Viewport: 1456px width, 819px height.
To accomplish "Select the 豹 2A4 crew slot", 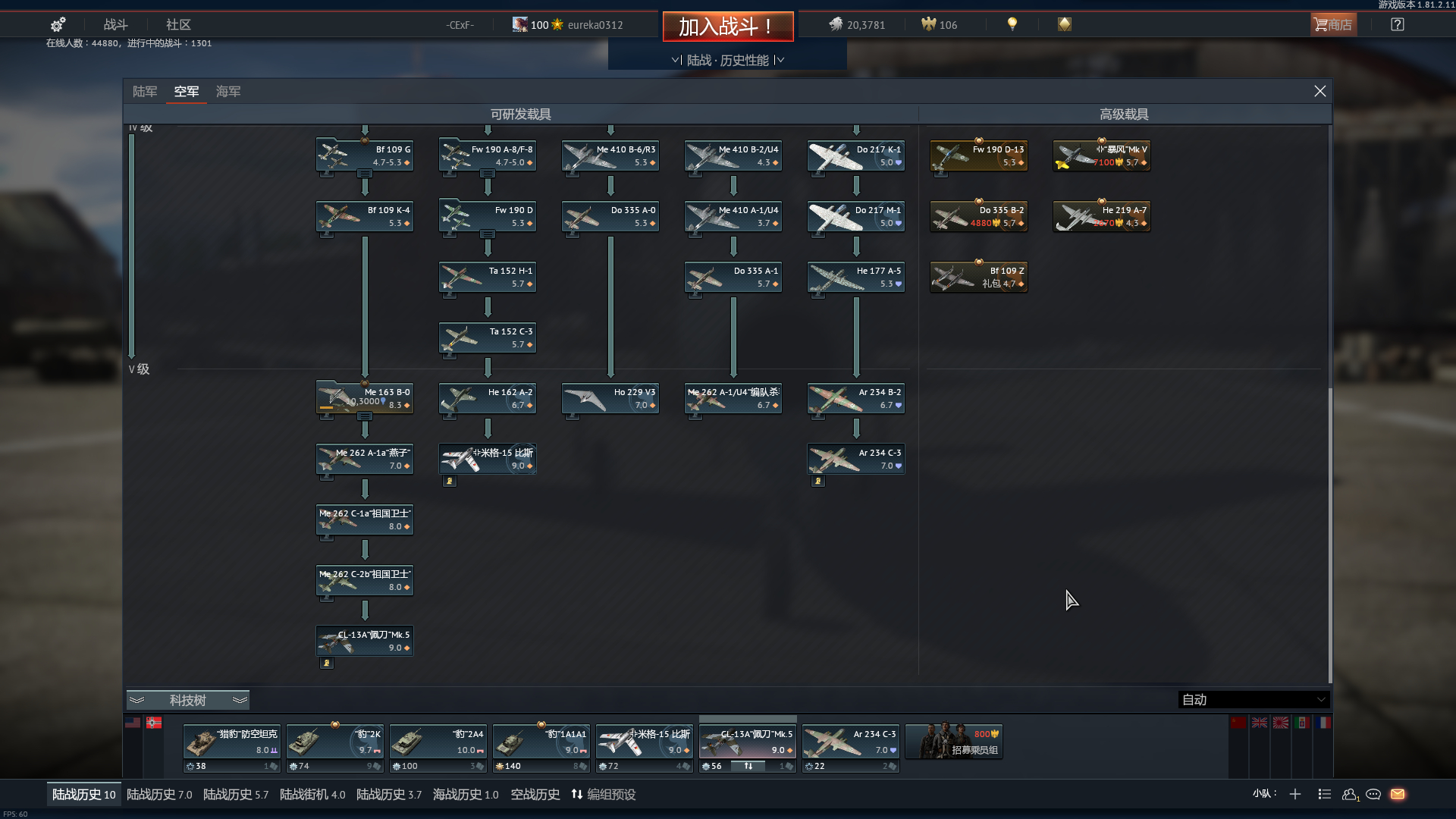I will [438, 748].
